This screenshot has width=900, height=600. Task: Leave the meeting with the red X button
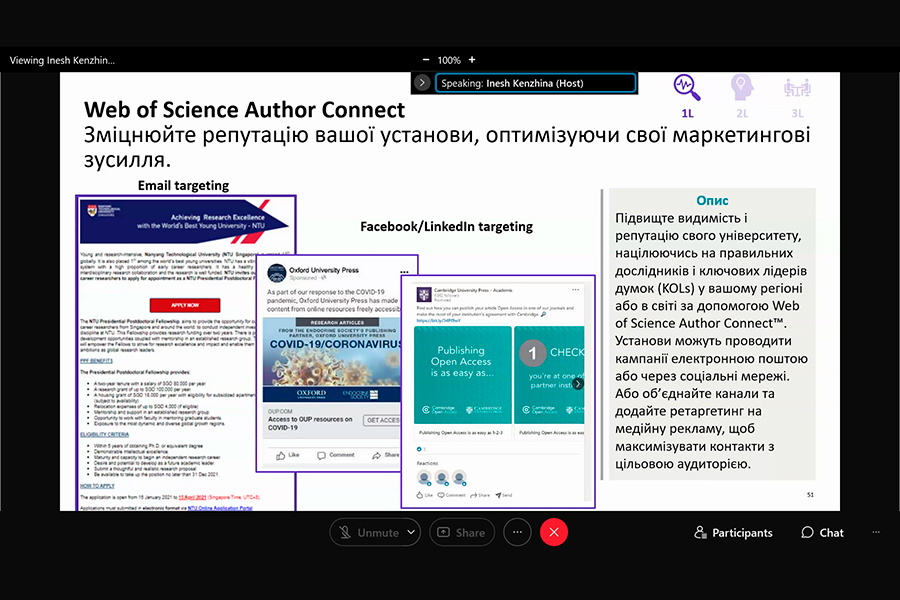(x=554, y=532)
